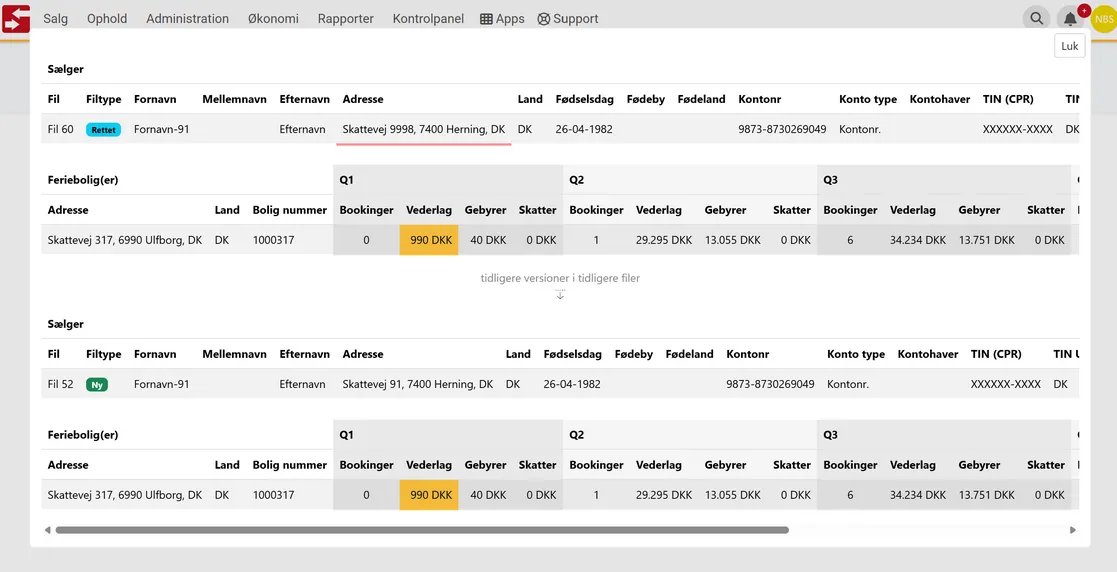Click 'Efternavn' value in Fil 60 row
The height and width of the screenshot is (572, 1117).
point(302,129)
